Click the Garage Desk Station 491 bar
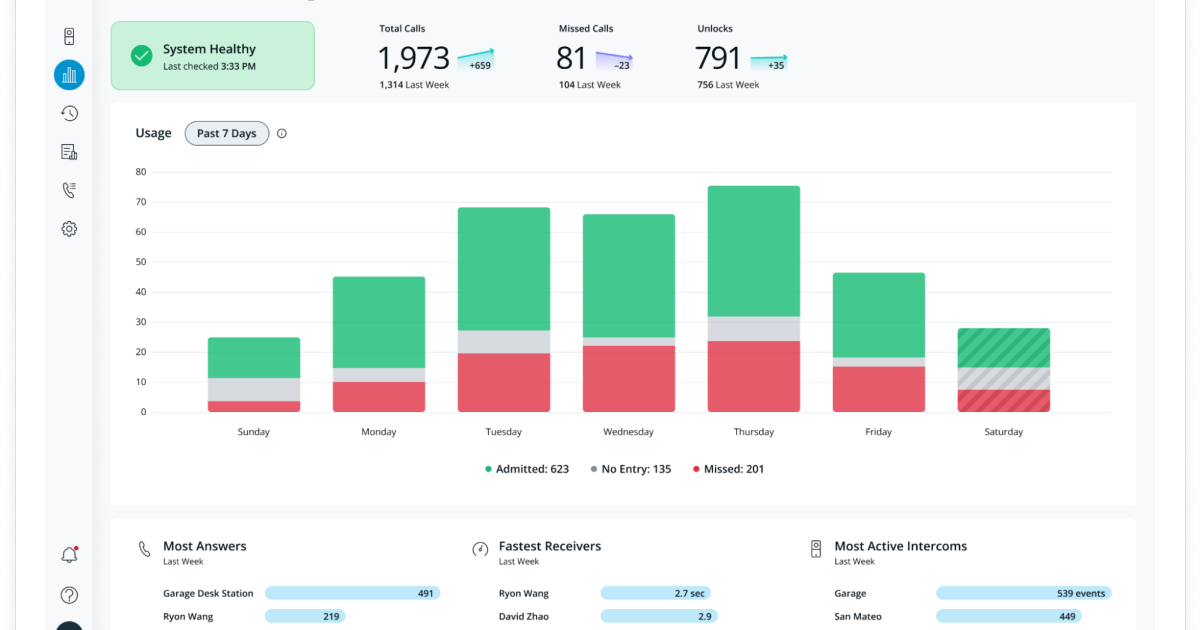 pos(352,593)
